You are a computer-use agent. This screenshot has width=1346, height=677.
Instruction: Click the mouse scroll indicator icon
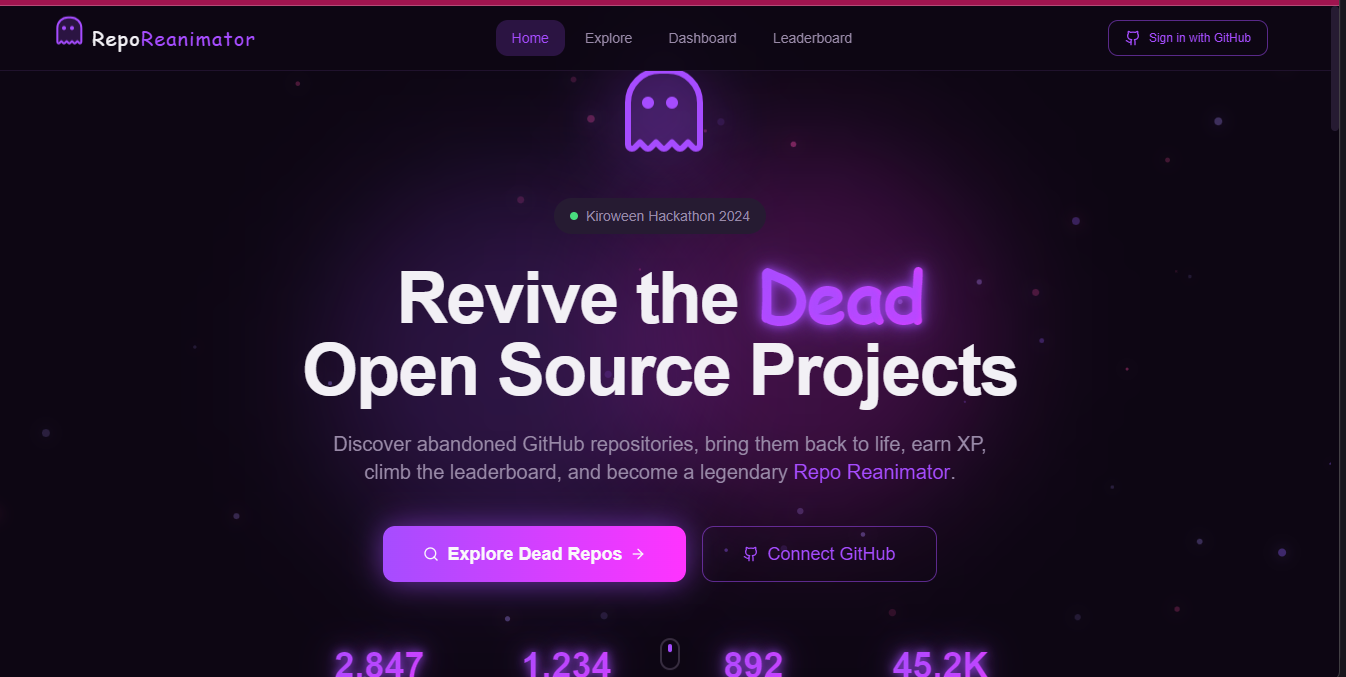[x=670, y=654]
